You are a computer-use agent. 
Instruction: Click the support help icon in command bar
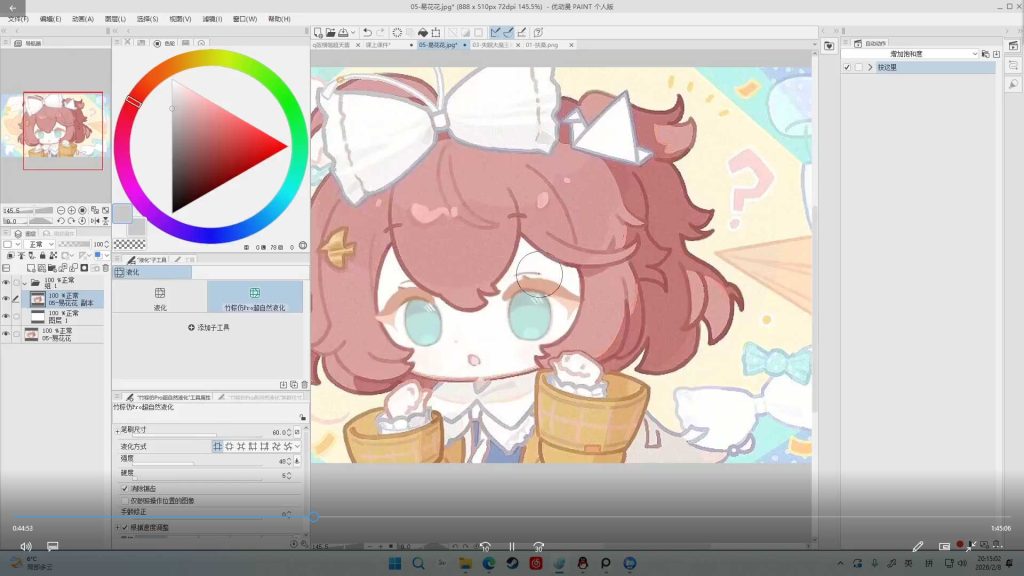[539, 32]
